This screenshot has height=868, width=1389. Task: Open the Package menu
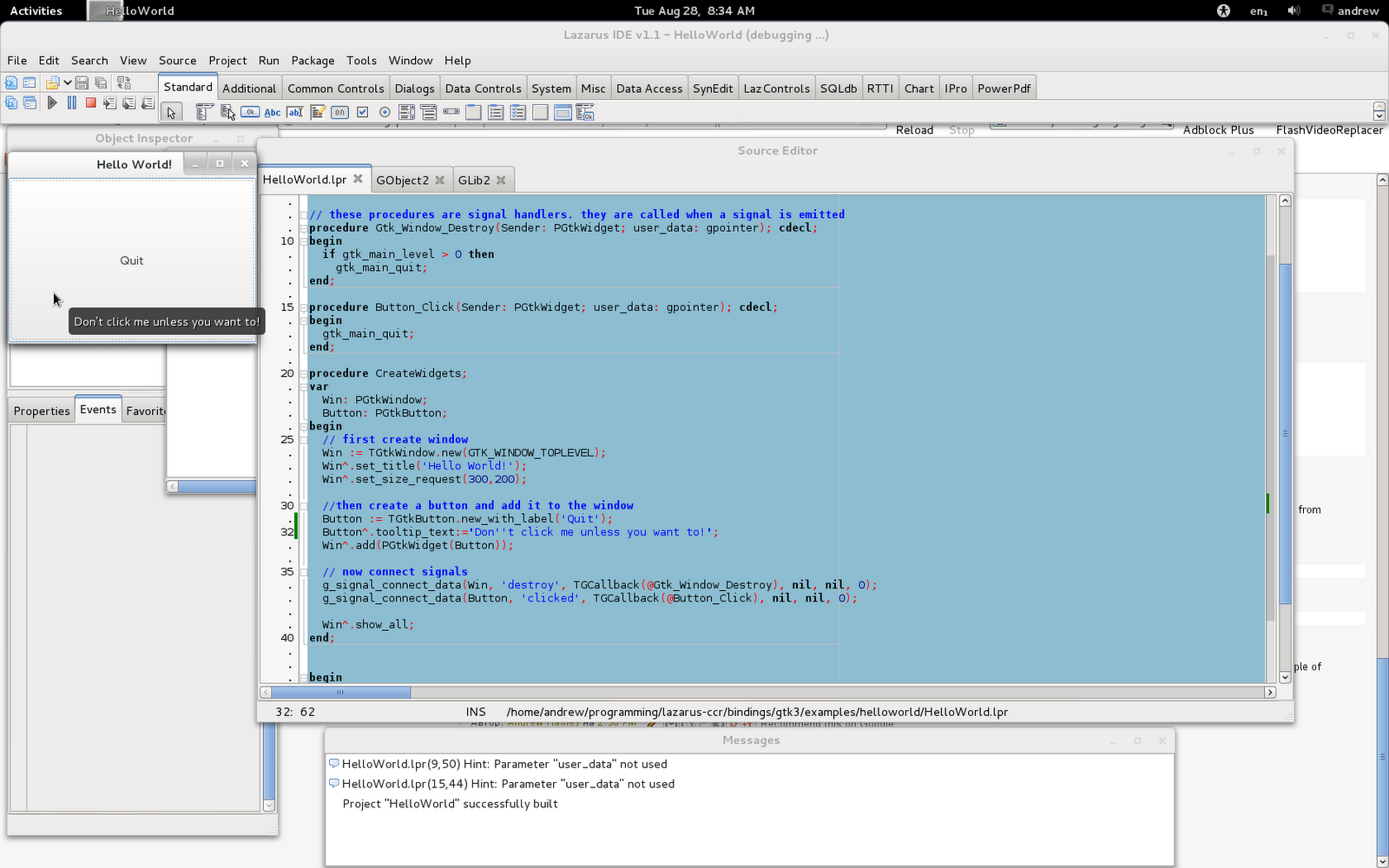click(313, 61)
